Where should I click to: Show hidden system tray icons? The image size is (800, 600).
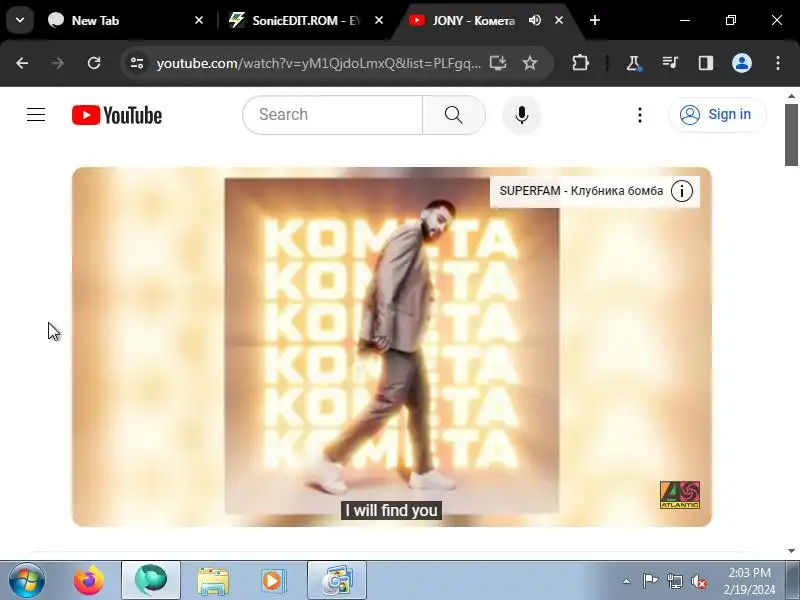click(627, 581)
